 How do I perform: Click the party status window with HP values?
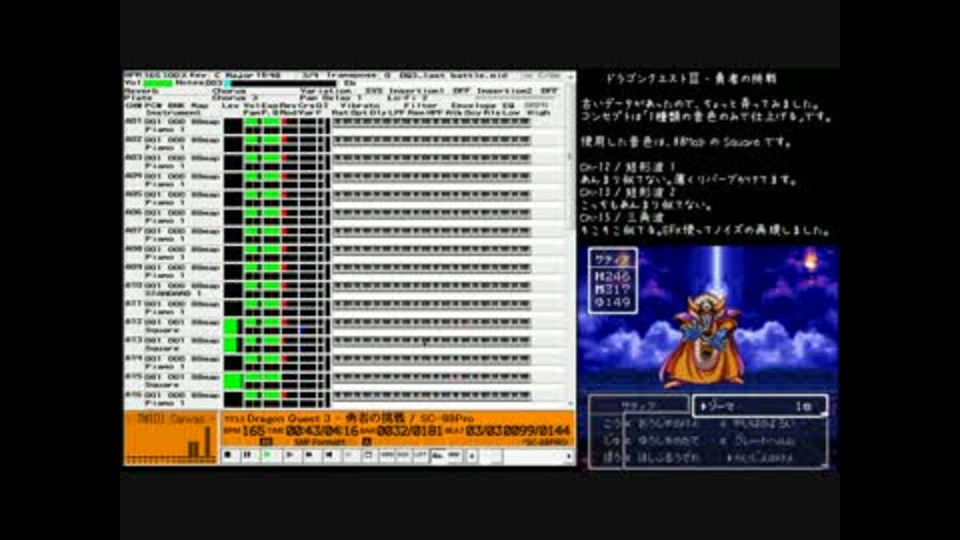[x=613, y=281]
